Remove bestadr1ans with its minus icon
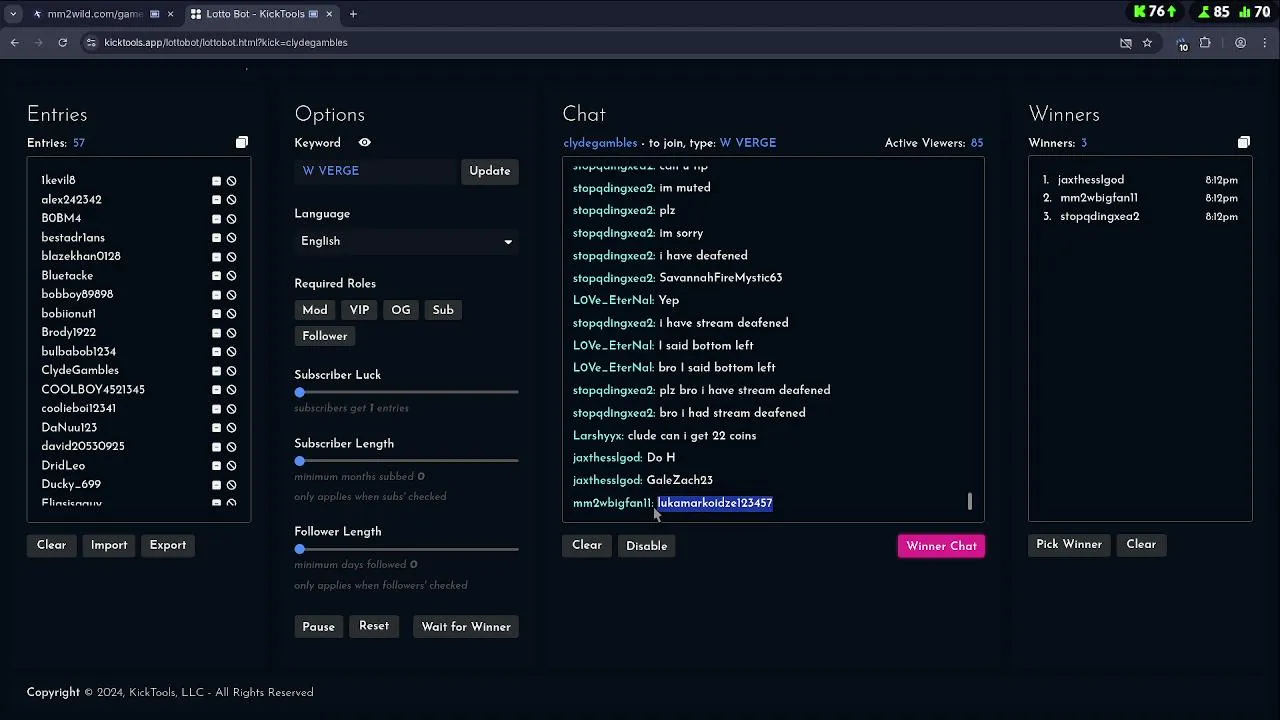Image resolution: width=1280 pixels, height=720 pixels. (x=216, y=238)
